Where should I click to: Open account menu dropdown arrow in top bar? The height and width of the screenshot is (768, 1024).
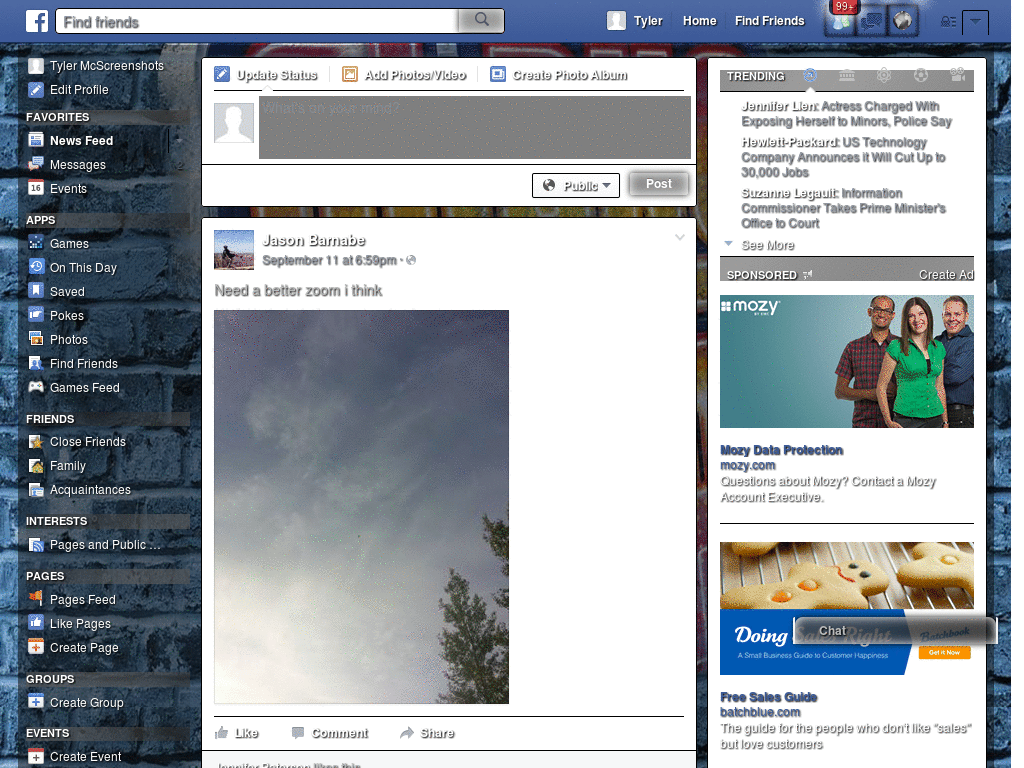click(975, 22)
